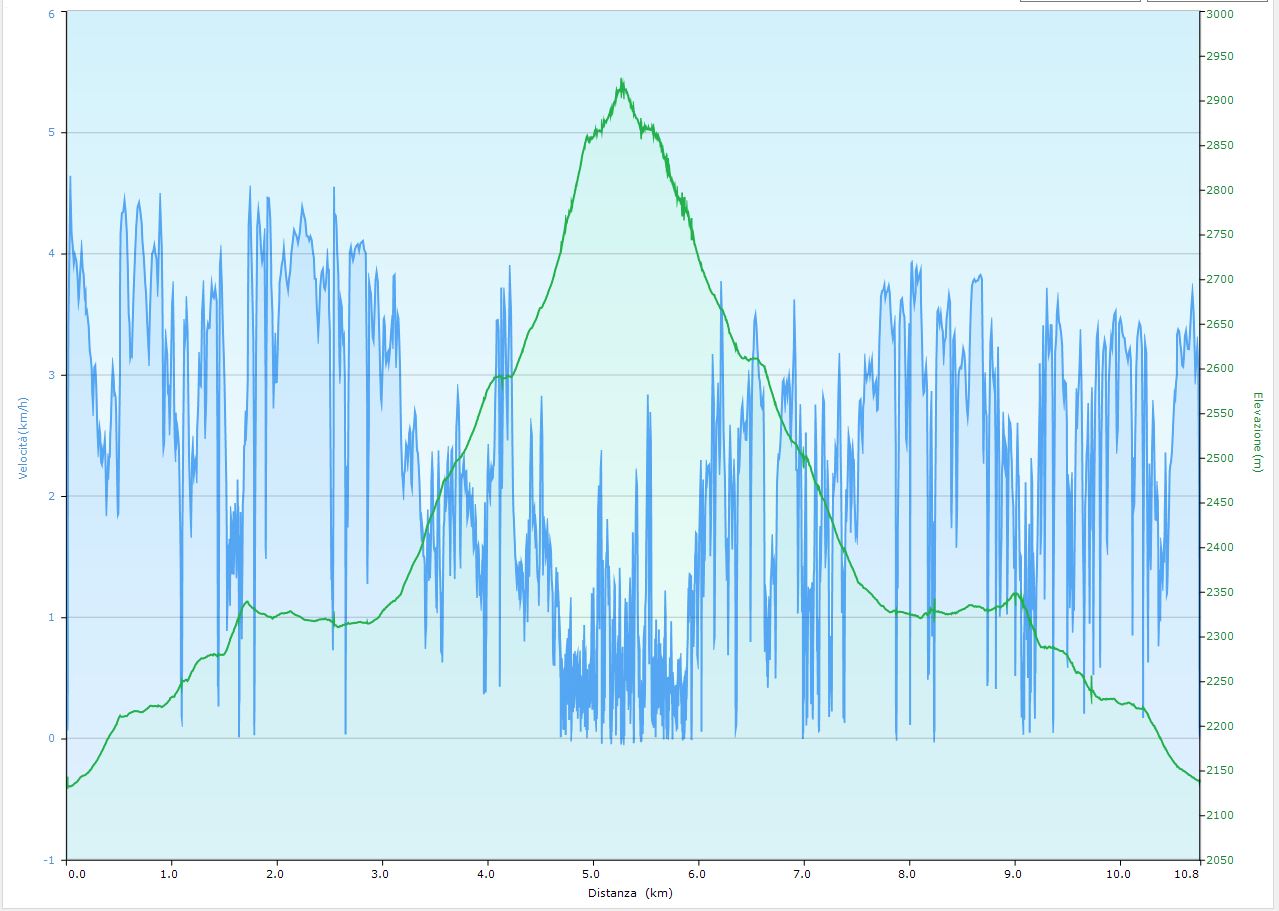The width and height of the screenshot is (1279, 911).
Task: Click the blue speed spike at route start
Action: pyautogui.click(x=70, y=178)
